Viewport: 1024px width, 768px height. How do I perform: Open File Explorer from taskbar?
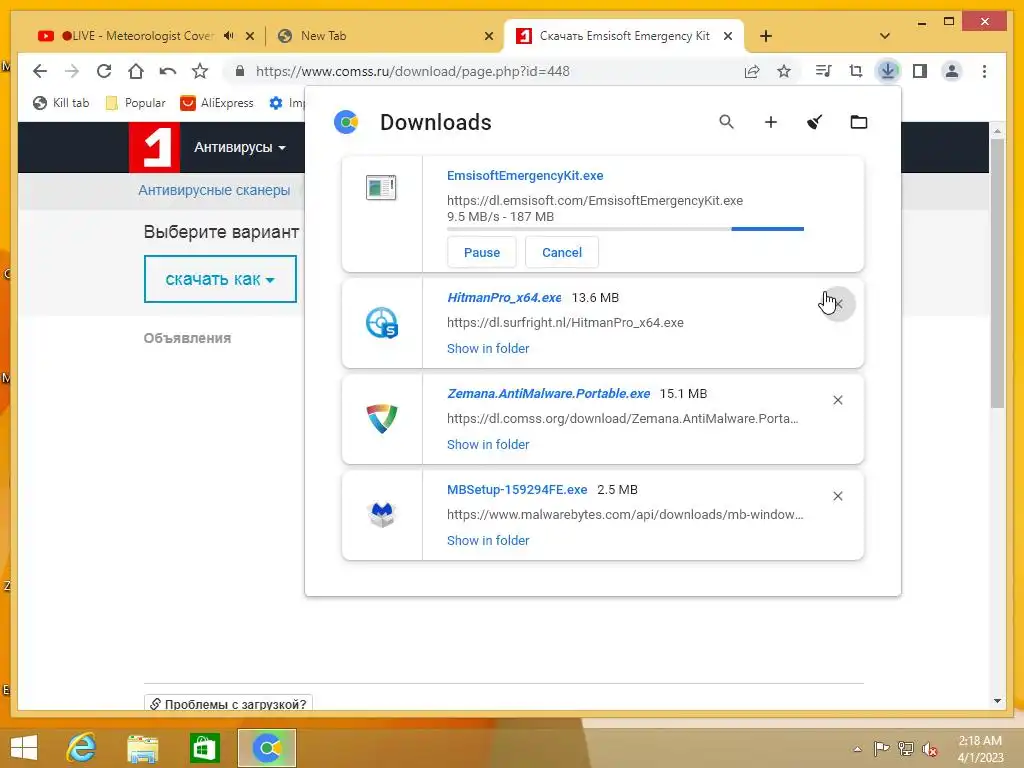click(x=143, y=748)
